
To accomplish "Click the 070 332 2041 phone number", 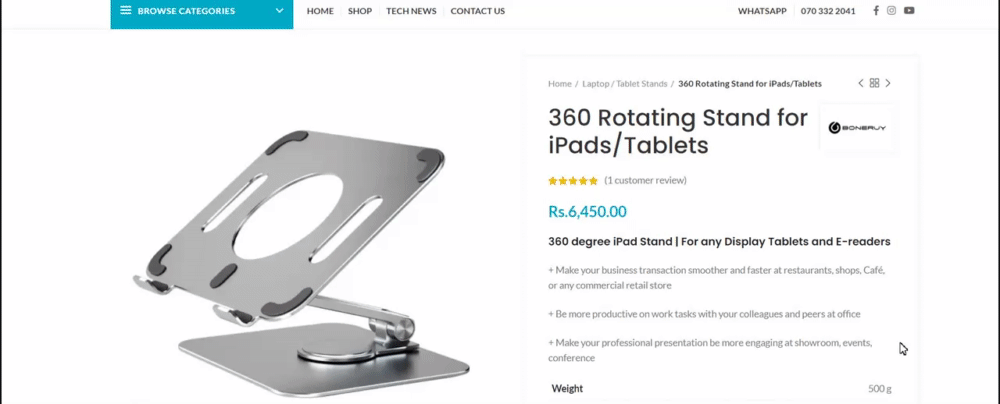I will click(828, 11).
